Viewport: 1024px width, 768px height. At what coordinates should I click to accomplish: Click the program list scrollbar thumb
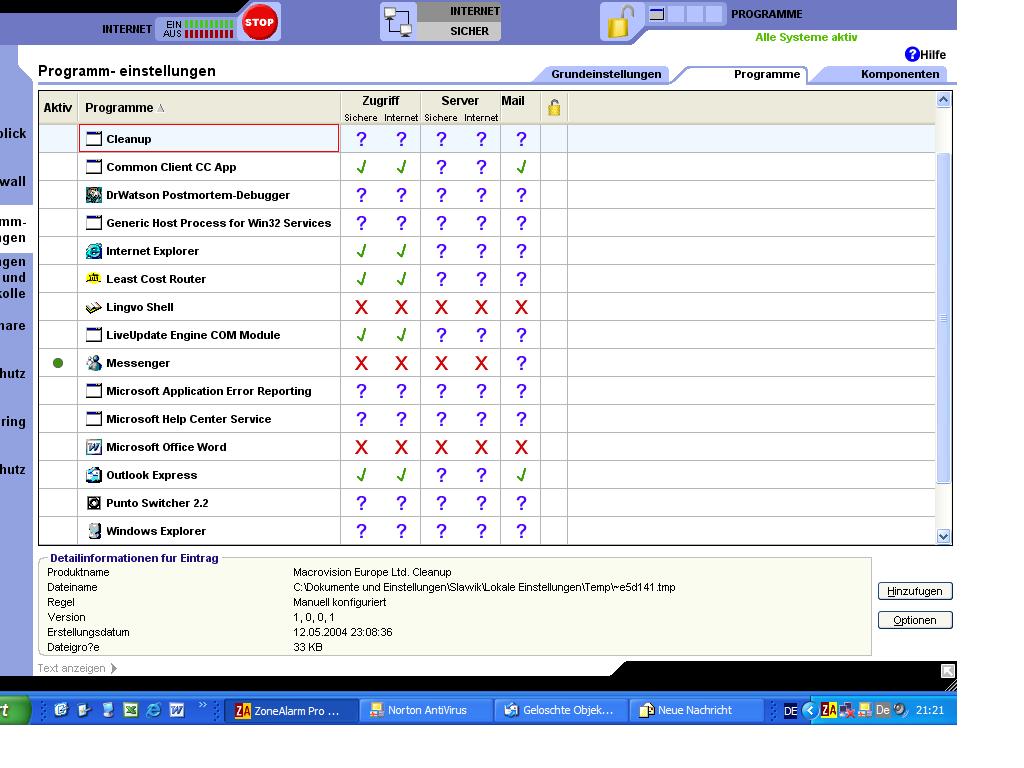coord(943,318)
